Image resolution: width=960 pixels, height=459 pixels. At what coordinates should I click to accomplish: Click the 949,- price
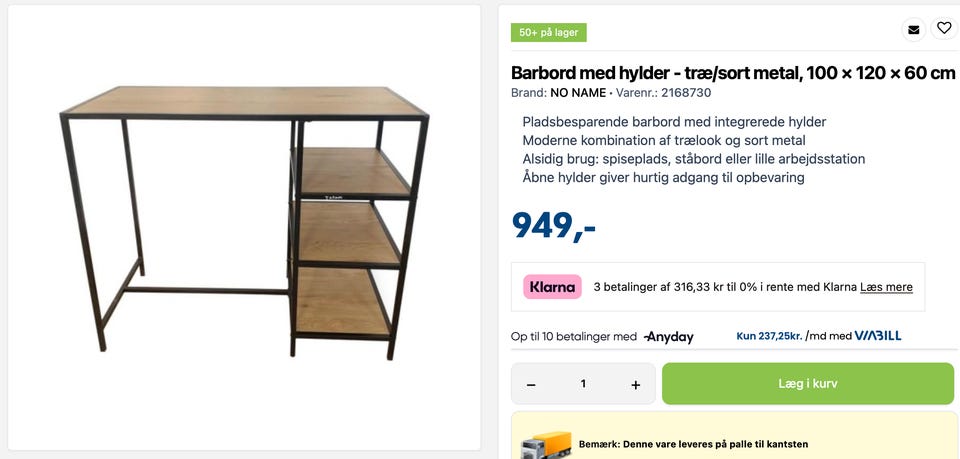coord(553,225)
